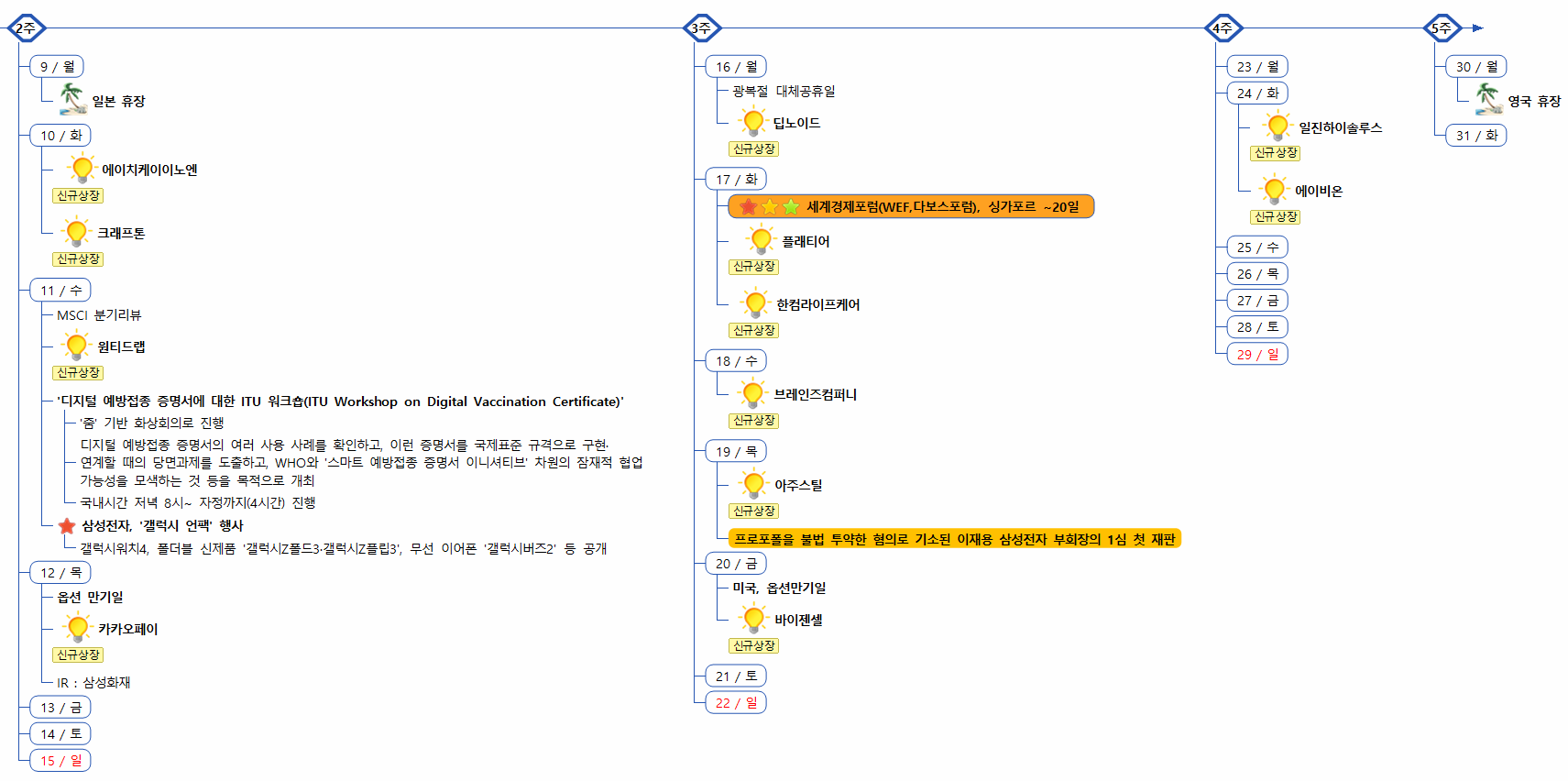Viewport: 1568px width, 781px height.
Task: Click the lightbulb icon next to 원티드랩
Action: [77, 346]
